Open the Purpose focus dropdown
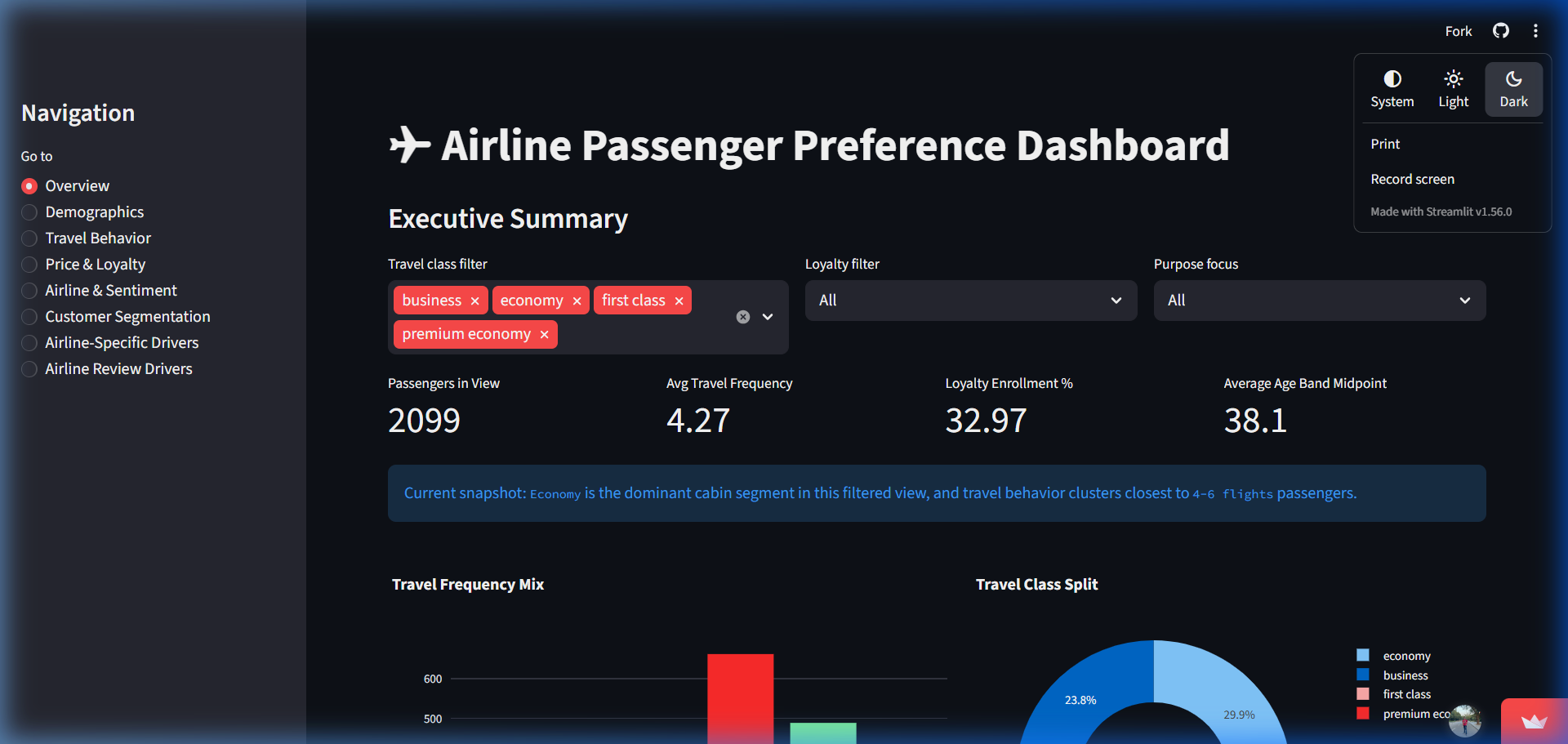Image resolution: width=1568 pixels, height=744 pixels. [1320, 301]
